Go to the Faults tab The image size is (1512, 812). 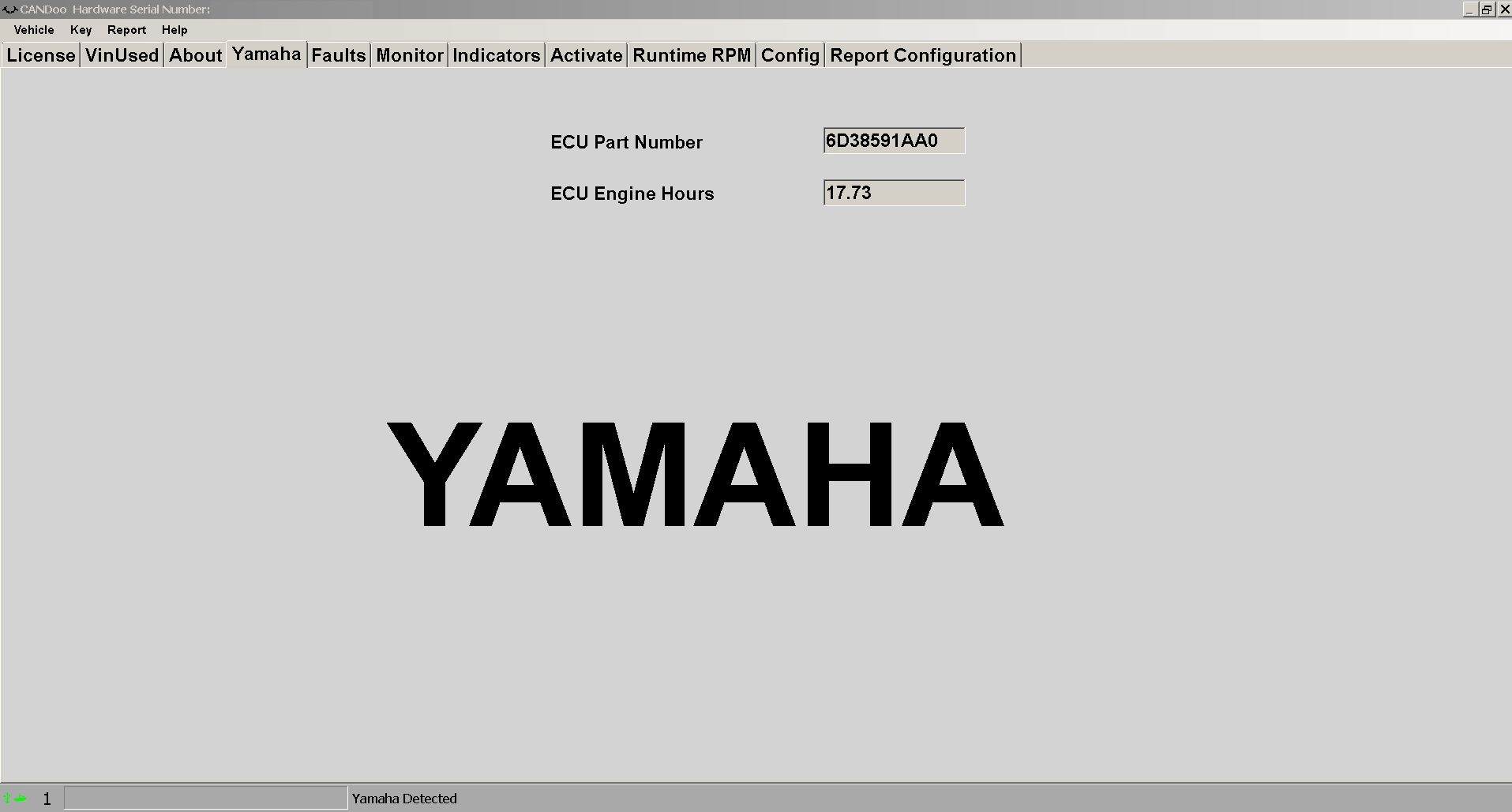tap(339, 55)
